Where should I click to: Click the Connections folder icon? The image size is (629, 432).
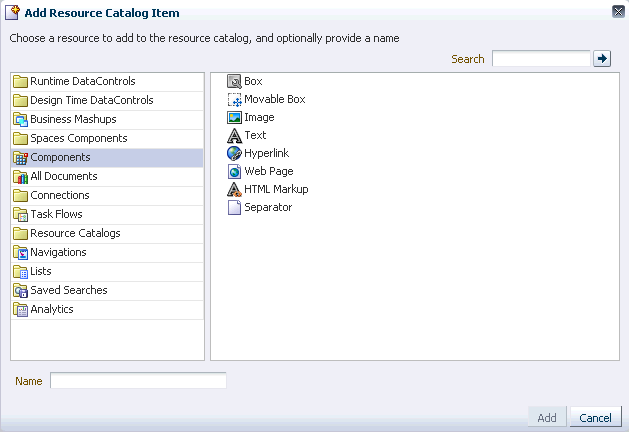click(20, 195)
